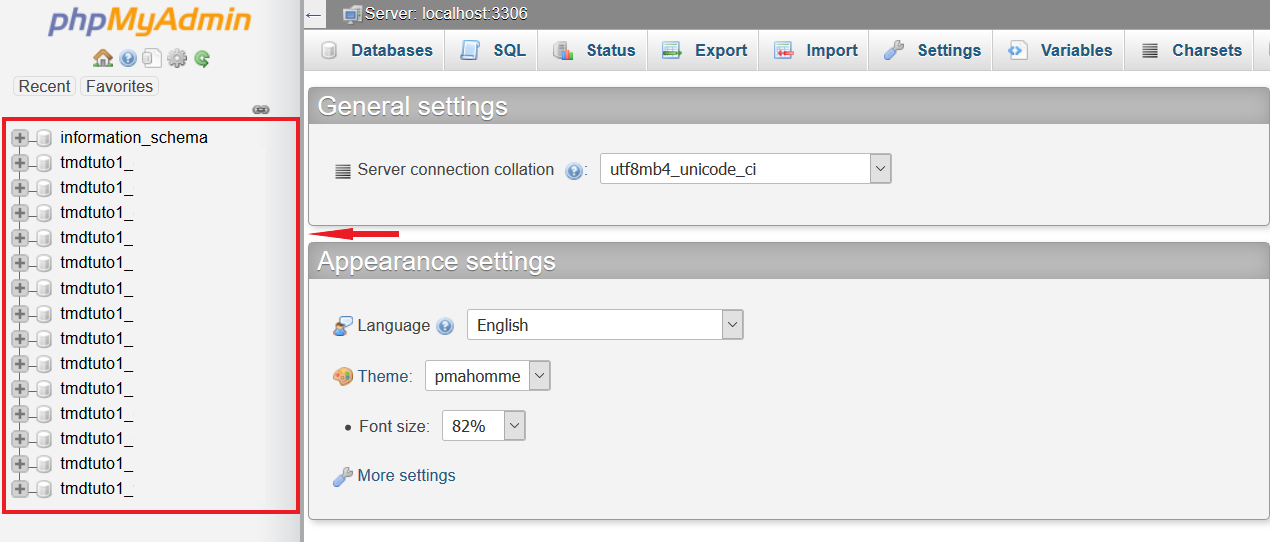Viewport: 1270px width, 542px height.
Task: Open the More settings link
Action: [x=406, y=476]
